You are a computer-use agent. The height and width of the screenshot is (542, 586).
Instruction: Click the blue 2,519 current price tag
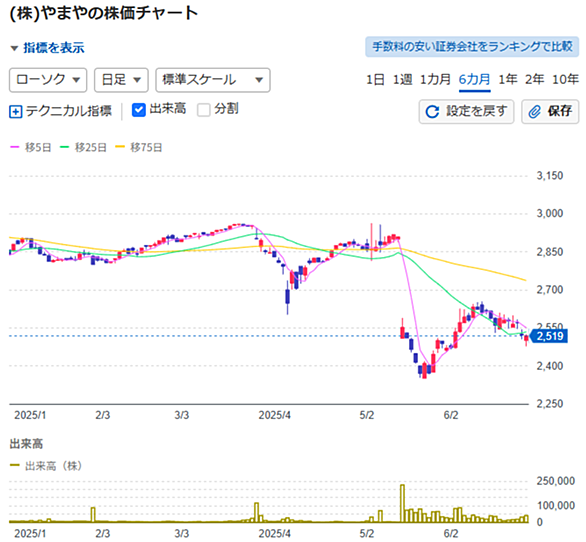coord(549,336)
